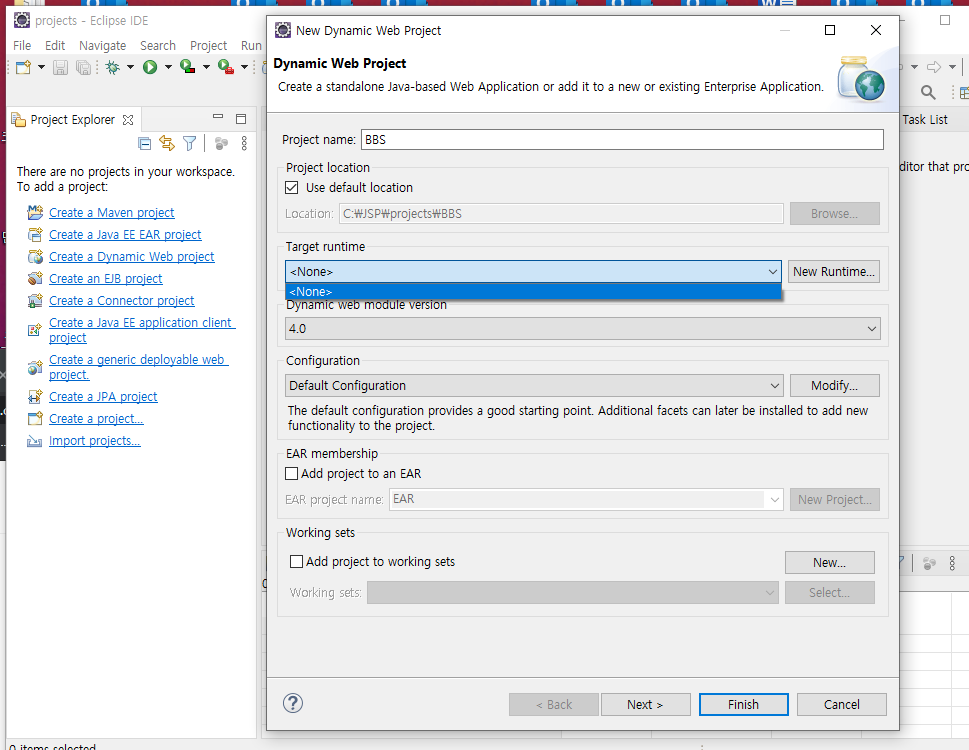
Task: Open the Navigate menu
Action: pos(103,46)
